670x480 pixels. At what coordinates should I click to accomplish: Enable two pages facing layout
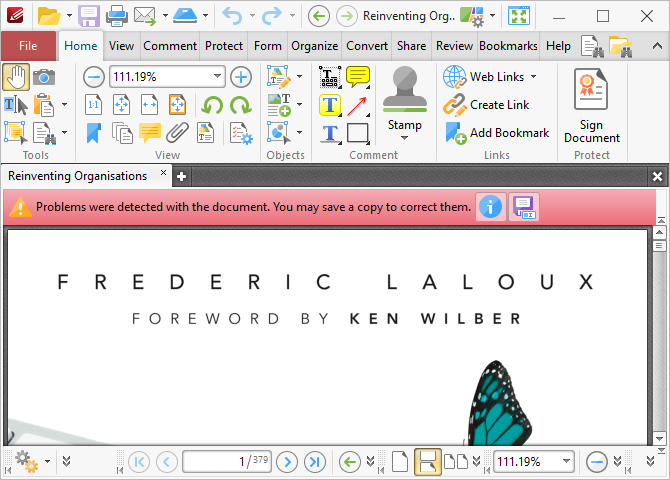[456, 462]
